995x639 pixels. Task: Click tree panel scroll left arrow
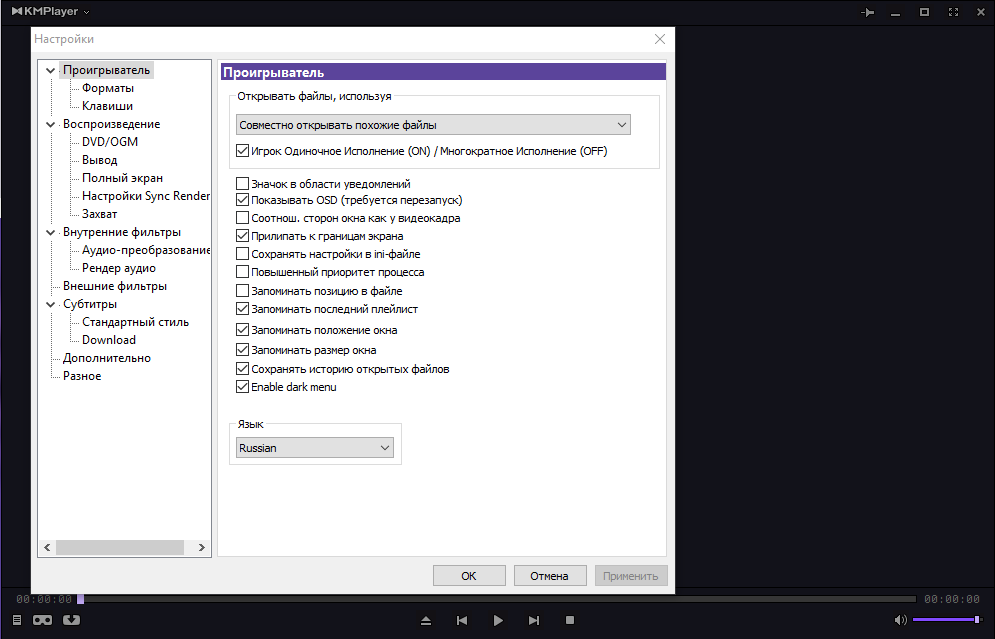pyautogui.click(x=47, y=547)
